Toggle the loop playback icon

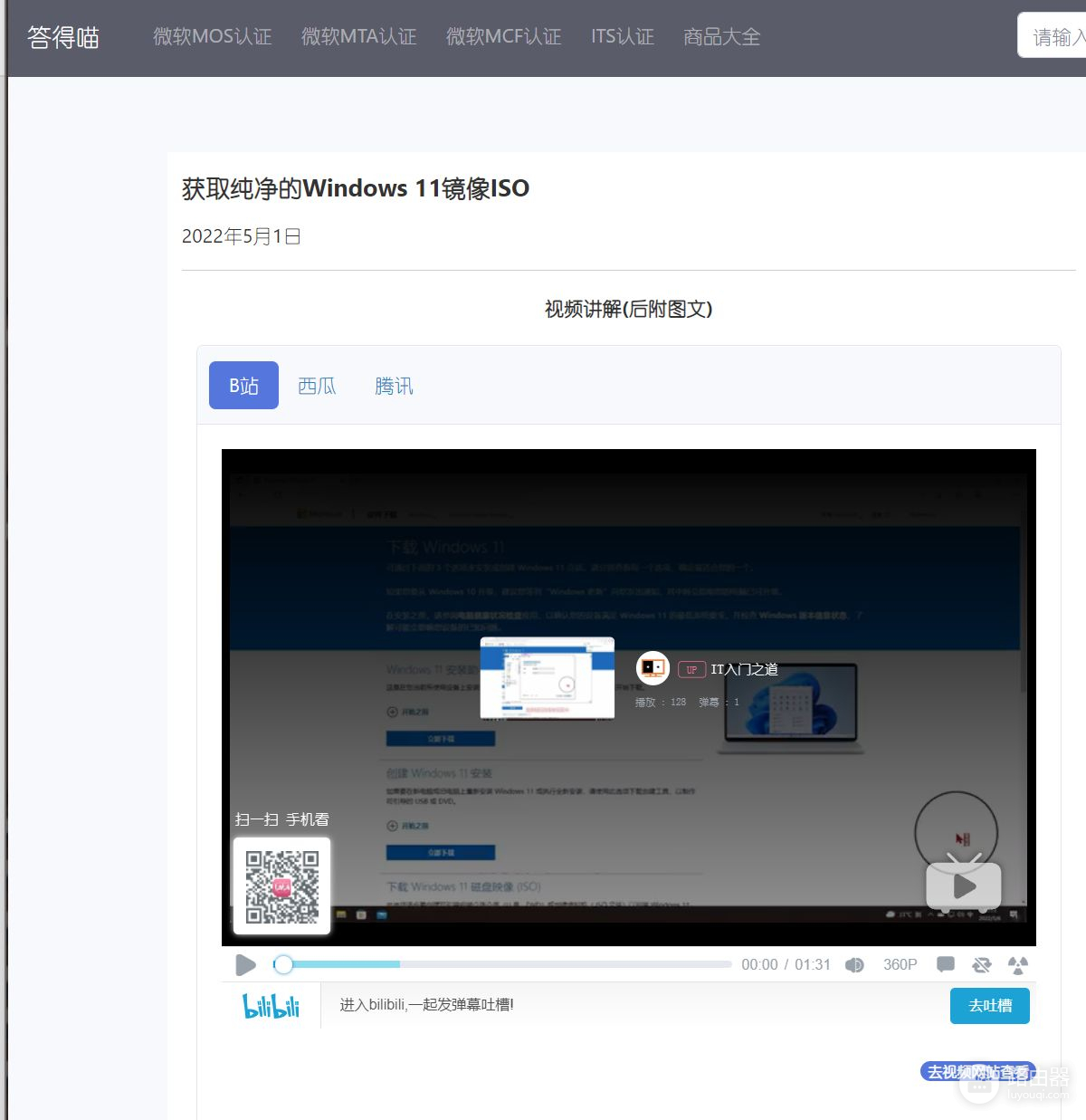click(x=982, y=965)
